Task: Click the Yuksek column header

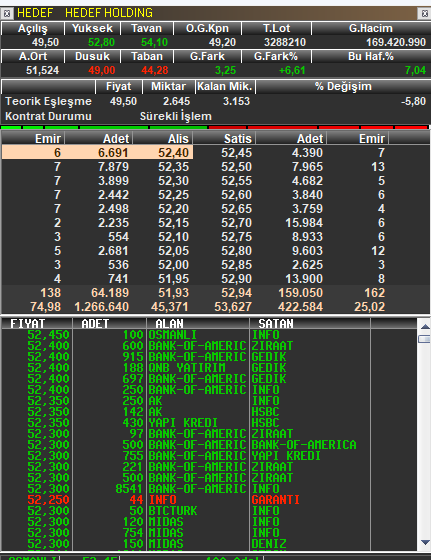Action: [92, 28]
